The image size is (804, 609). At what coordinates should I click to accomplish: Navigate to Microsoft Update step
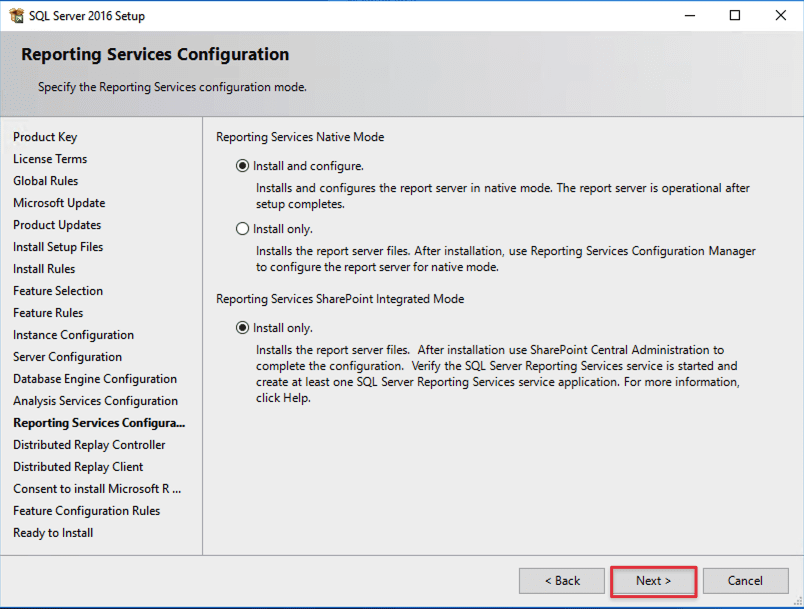[x=59, y=203]
